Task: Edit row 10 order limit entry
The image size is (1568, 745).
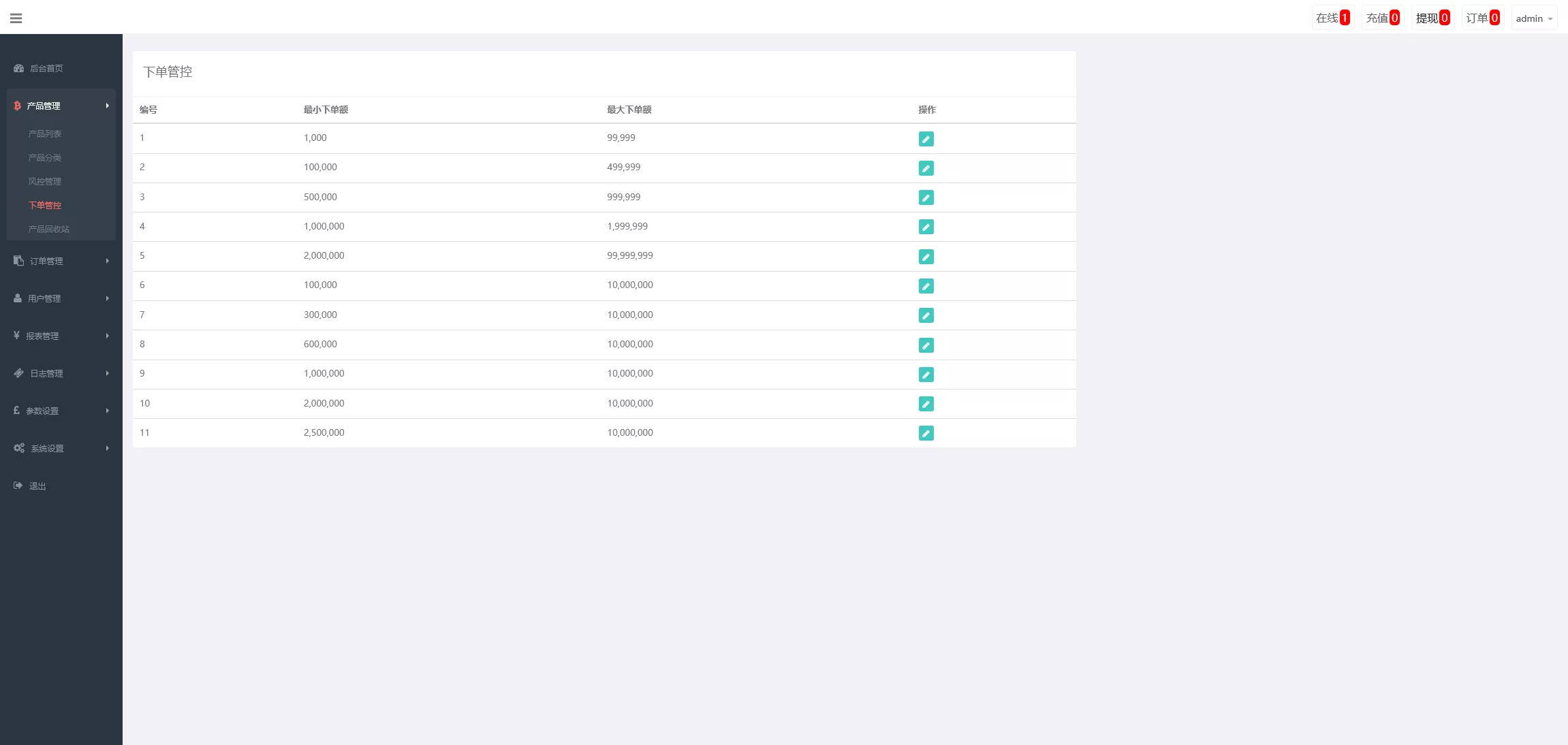Action: point(926,404)
